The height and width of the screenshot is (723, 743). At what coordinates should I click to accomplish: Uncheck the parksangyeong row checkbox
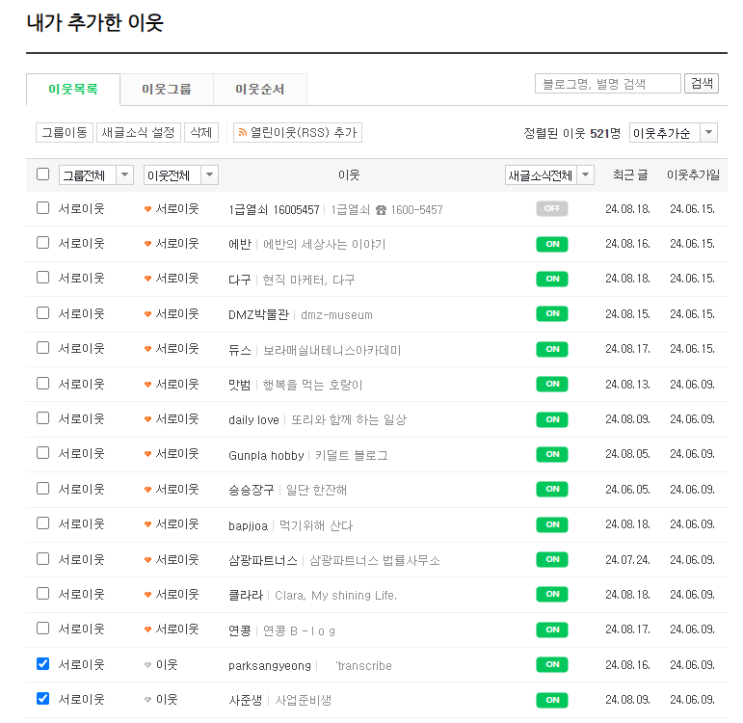[x=42, y=664]
